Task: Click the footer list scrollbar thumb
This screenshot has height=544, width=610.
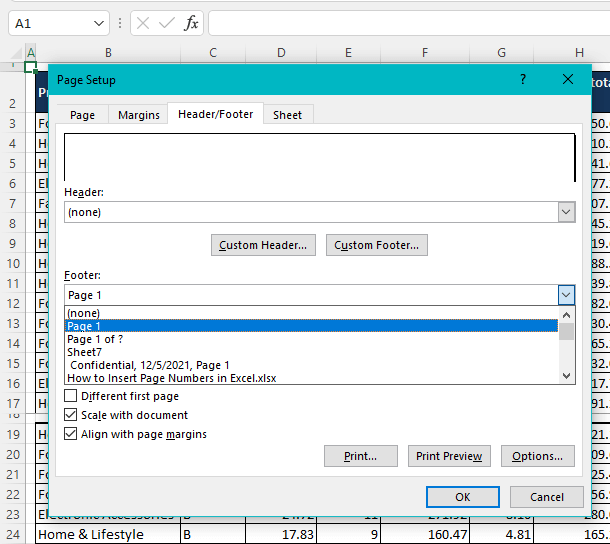Action: (566, 331)
